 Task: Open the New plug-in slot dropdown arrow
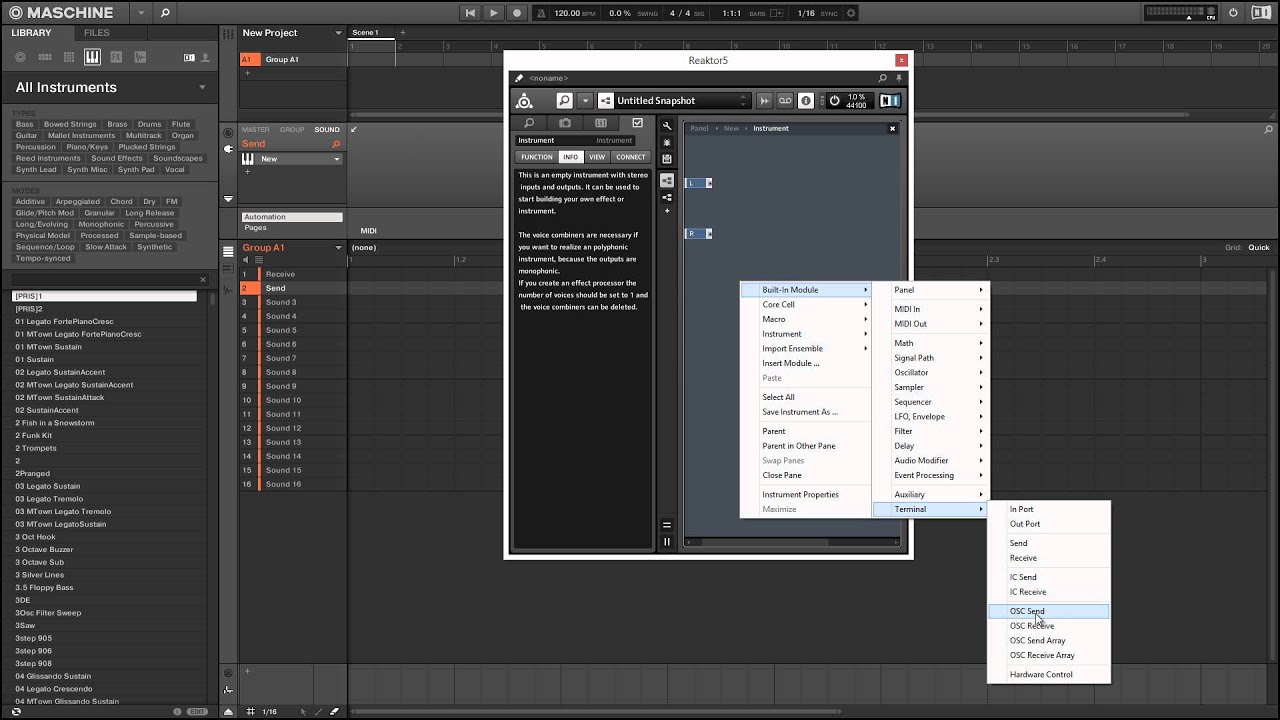[337, 159]
